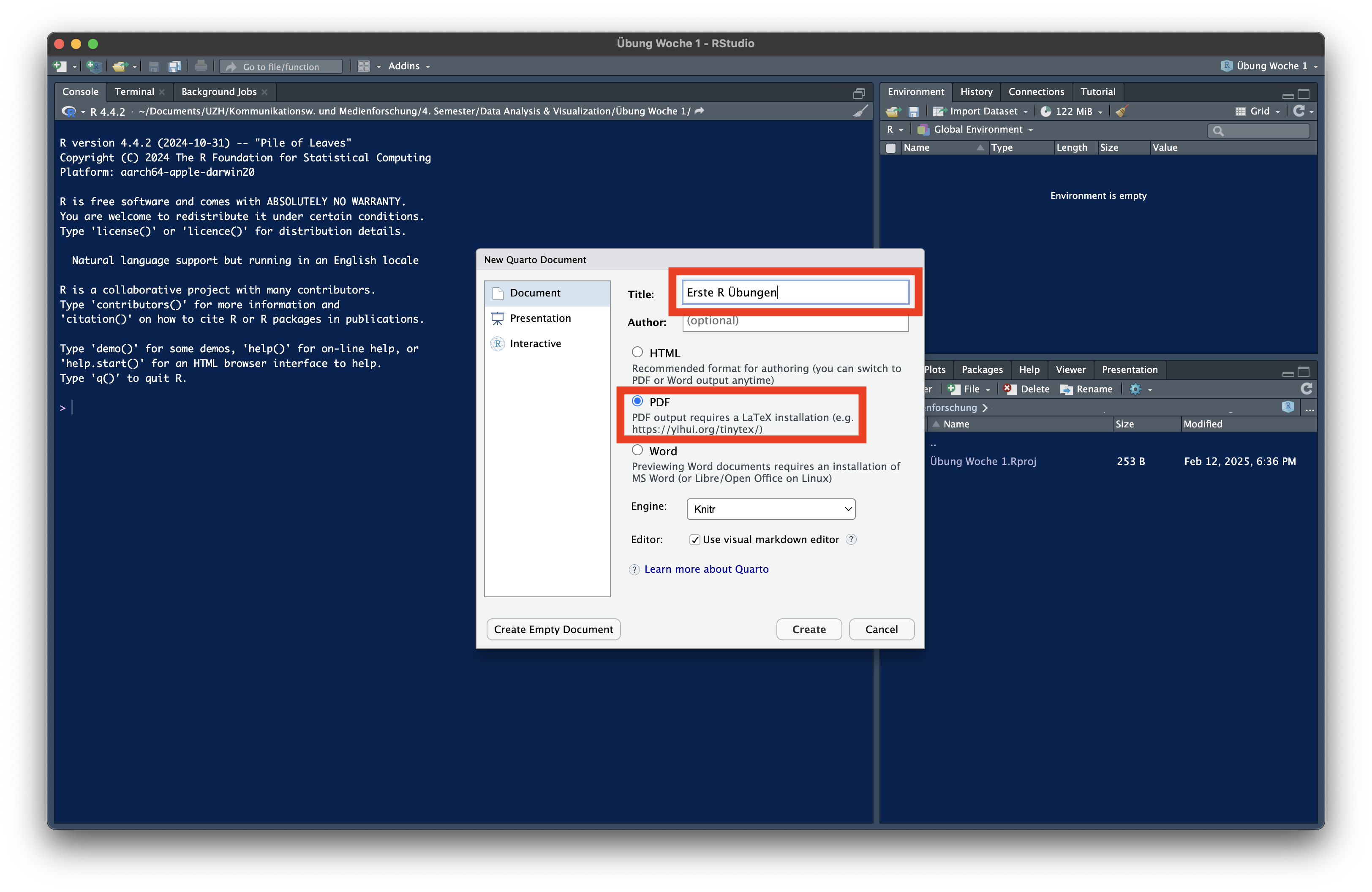The image size is (1372, 892).
Task: Toggle the Use visual markdown editor checkbox
Action: (x=694, y=540)
